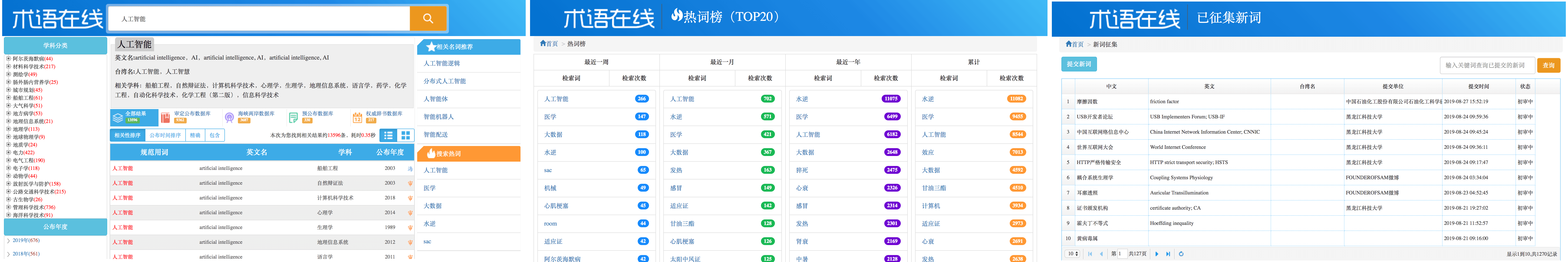Click the 术语在线 logo on the search page
Image resolution: width=1568 pixels, height=262 pixels.
[x=58, y=19]
